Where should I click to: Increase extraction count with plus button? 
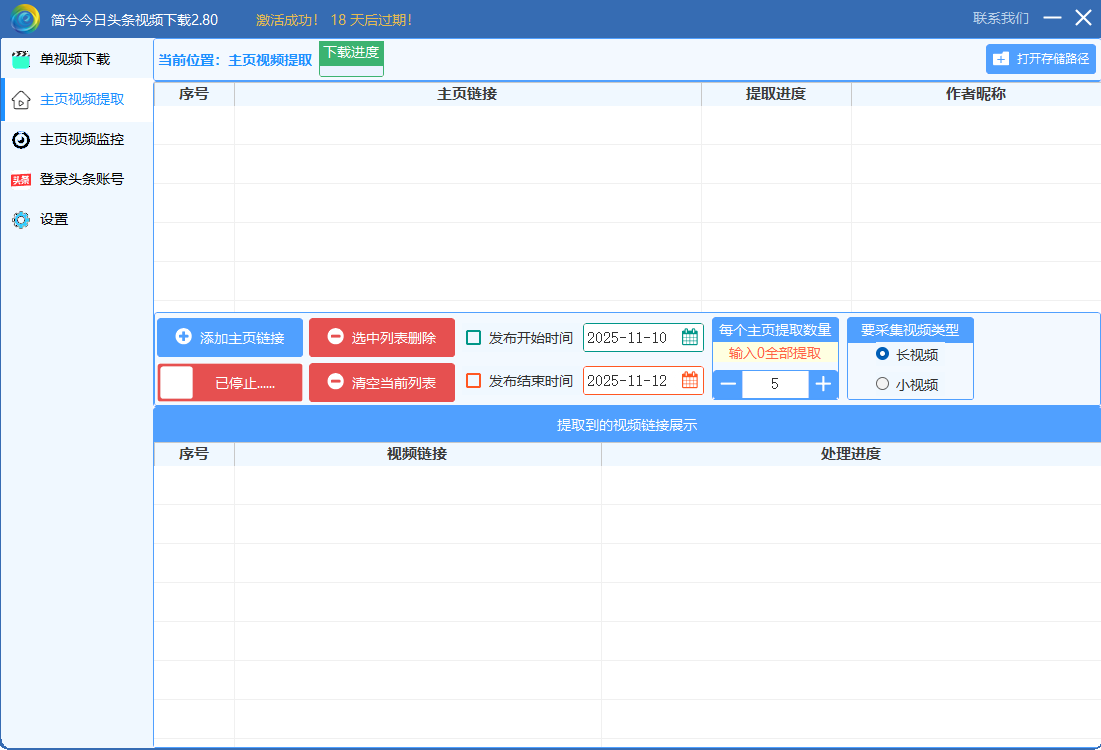(823, 384)
